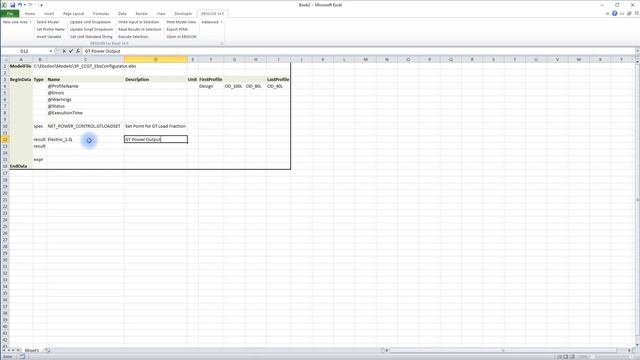Image resolution: width=640 pixels, height=360 pixels.
Task: Switch to the View ribbon tab
Action: [161, 13]
